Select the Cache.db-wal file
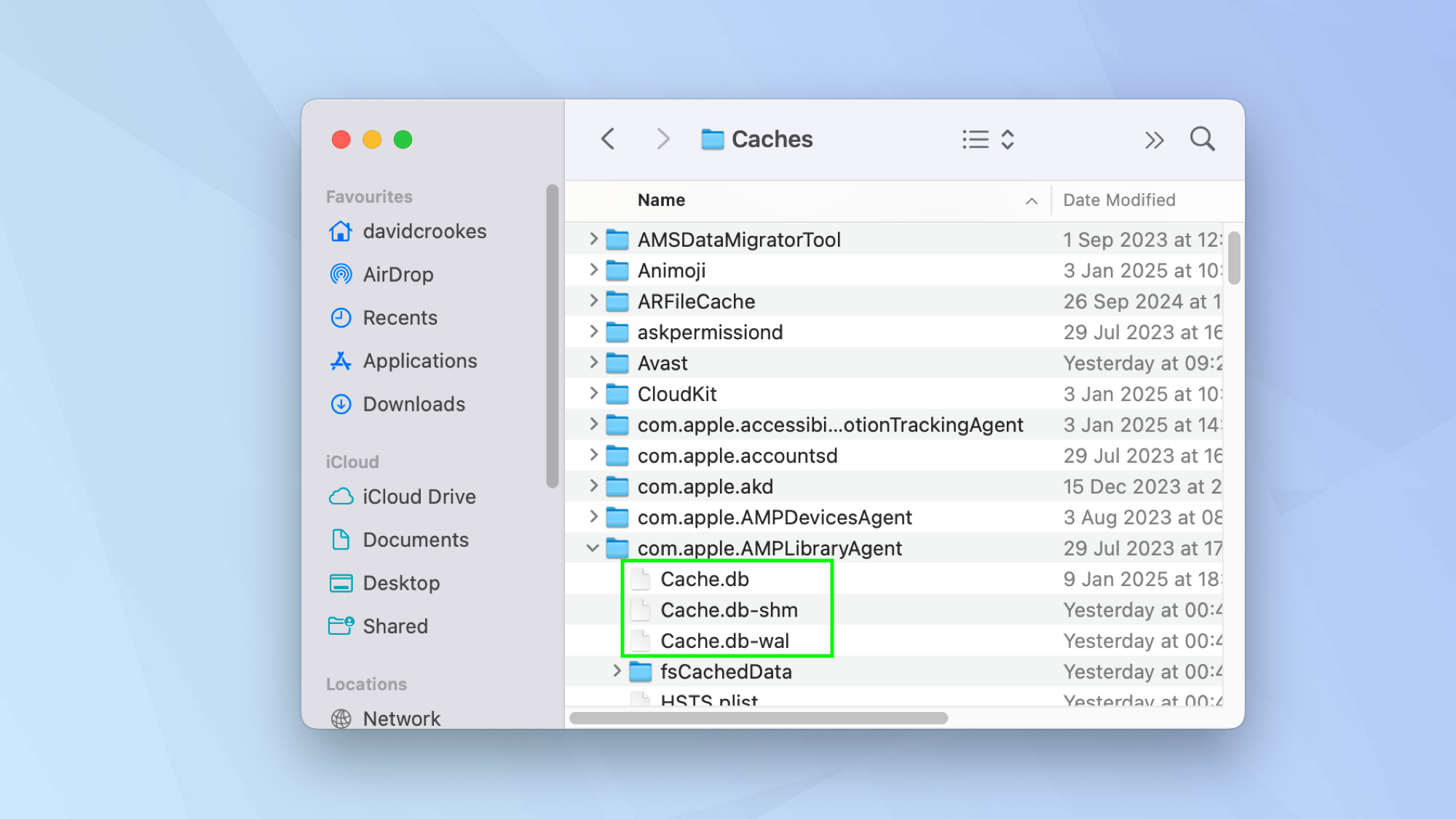 724,641
